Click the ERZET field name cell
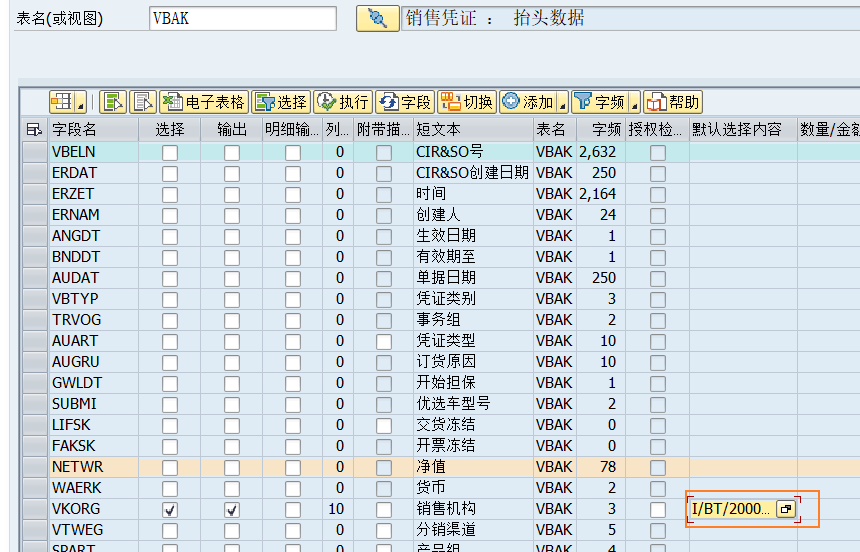 click(x=93, y=194)
